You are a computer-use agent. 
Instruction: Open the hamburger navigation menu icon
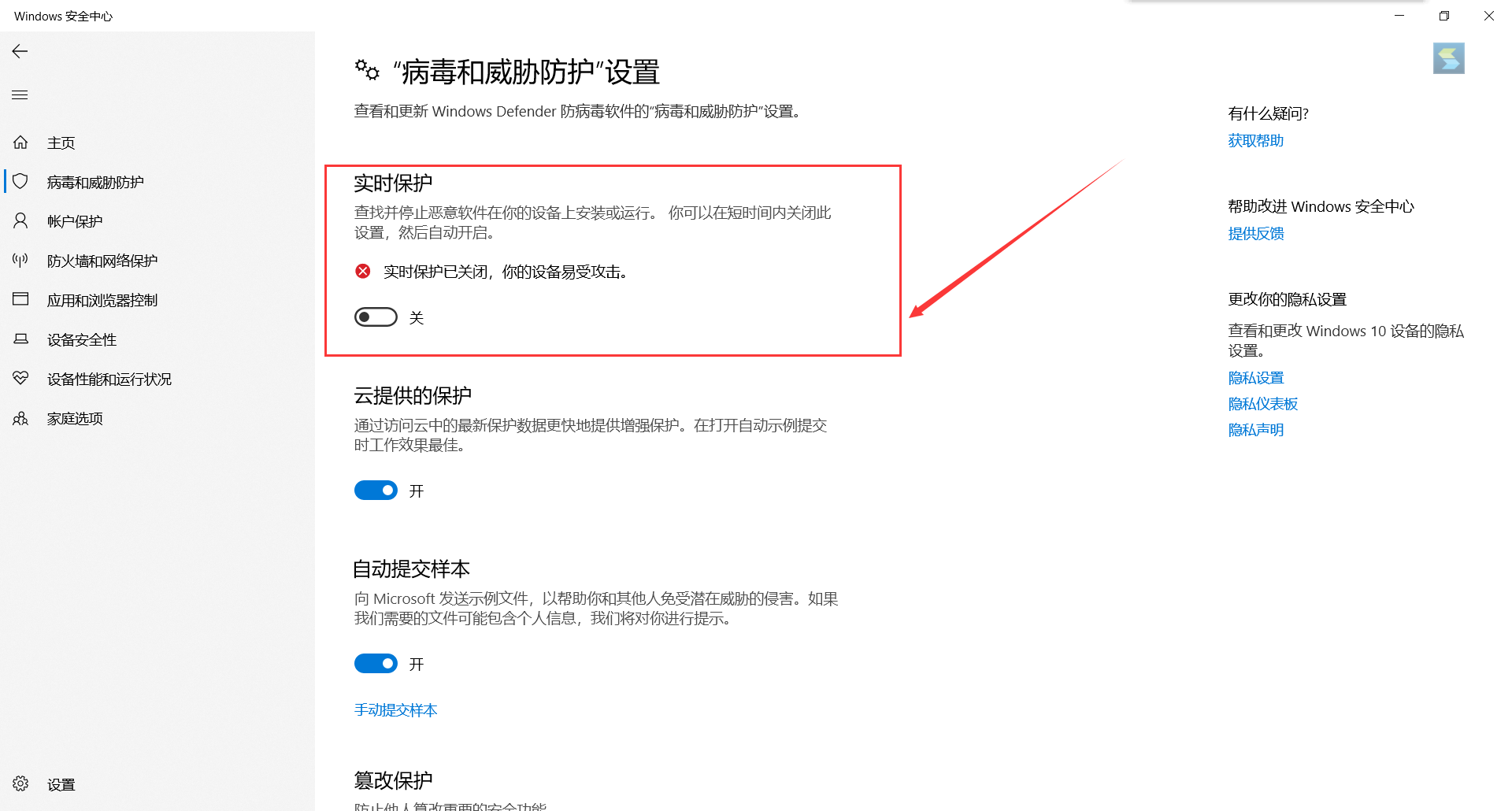[x=20, y=95]
